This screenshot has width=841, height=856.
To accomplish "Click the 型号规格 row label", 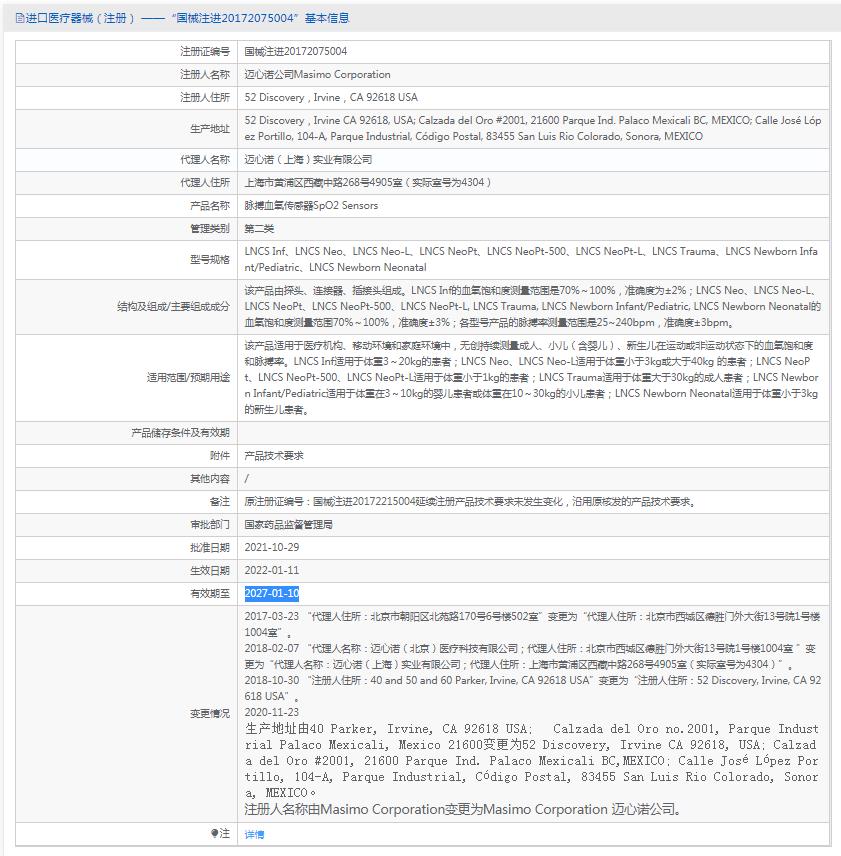I will [x=210, y=259].
